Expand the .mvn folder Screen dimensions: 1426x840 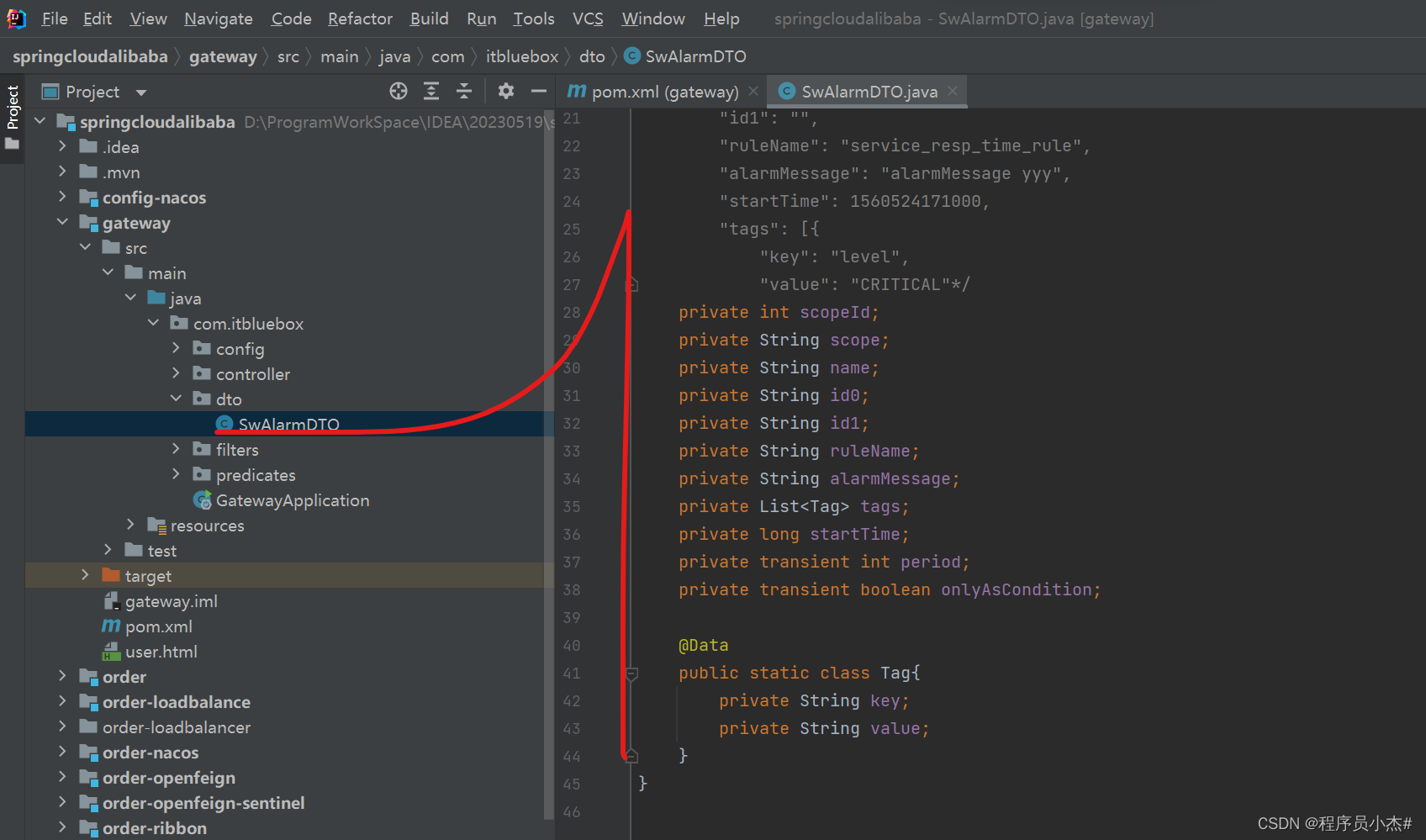coord(62,172)
